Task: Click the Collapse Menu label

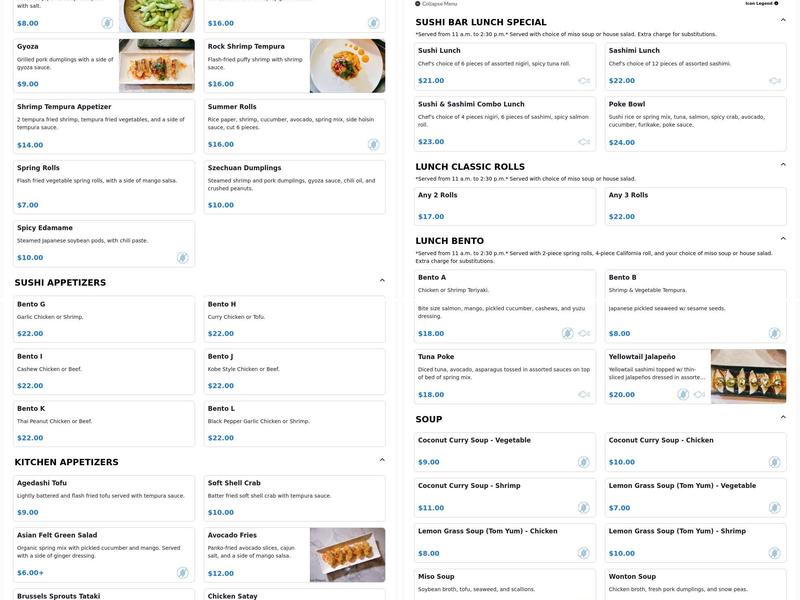Action: [438, 3]
